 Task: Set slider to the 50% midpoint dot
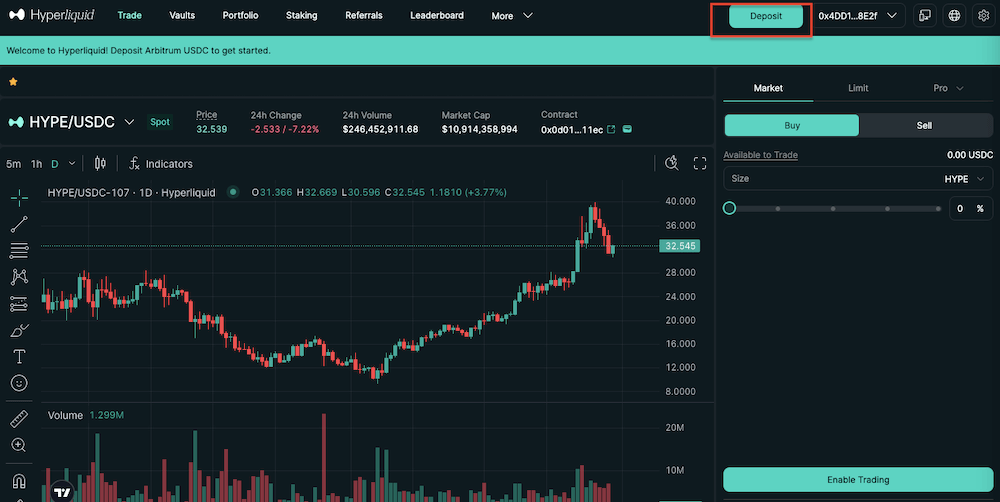click(833, 209)
